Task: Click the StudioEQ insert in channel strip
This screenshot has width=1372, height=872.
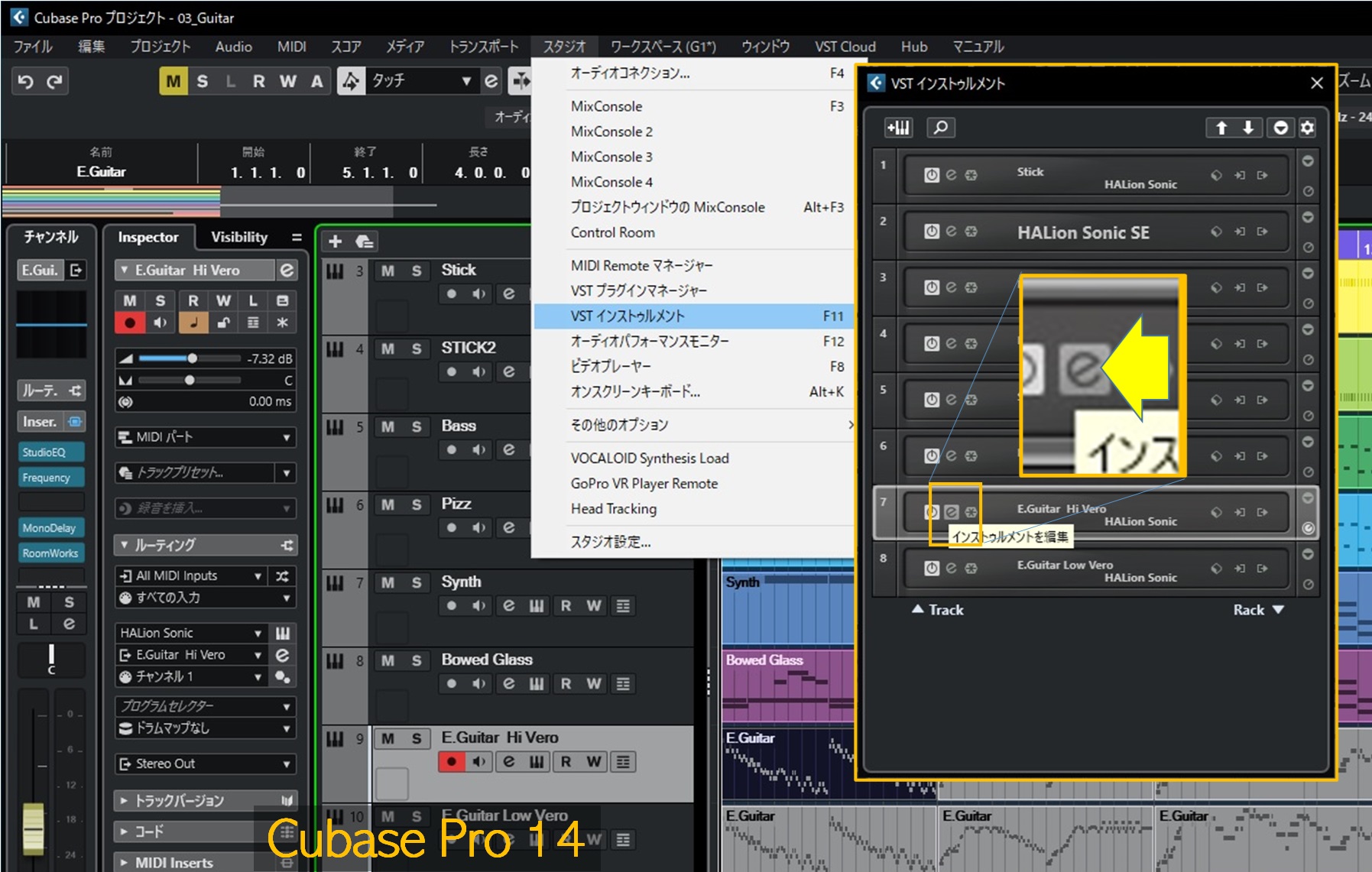Action: pos(50,452)
